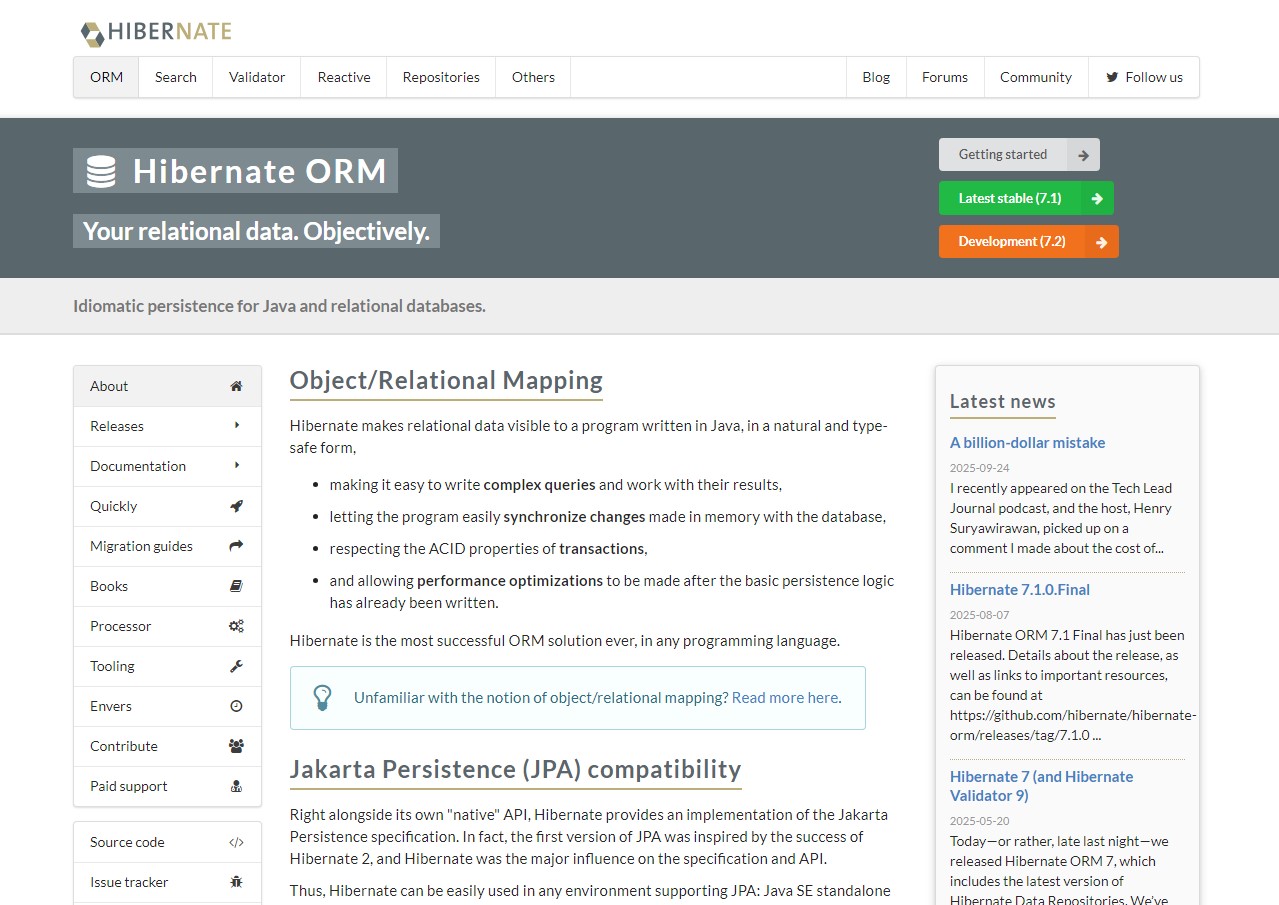Open 'A billion-dollar mistake' news article
The image size is (1279, 905).
tap(1027, 442)
